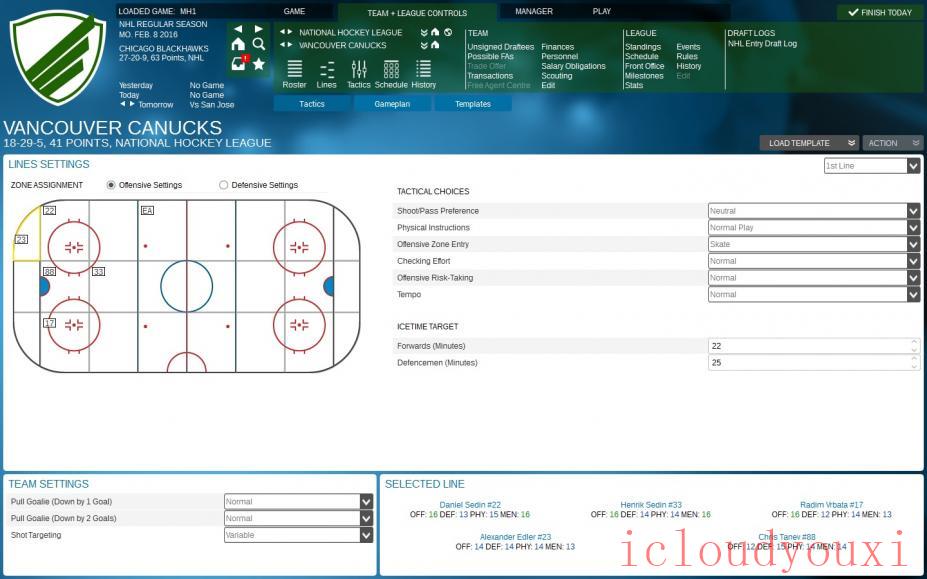Viewport: 927px width, 579px height.
Task: Click the Forwards (Minutes) icetime field
Action: (x=814, y=346)
